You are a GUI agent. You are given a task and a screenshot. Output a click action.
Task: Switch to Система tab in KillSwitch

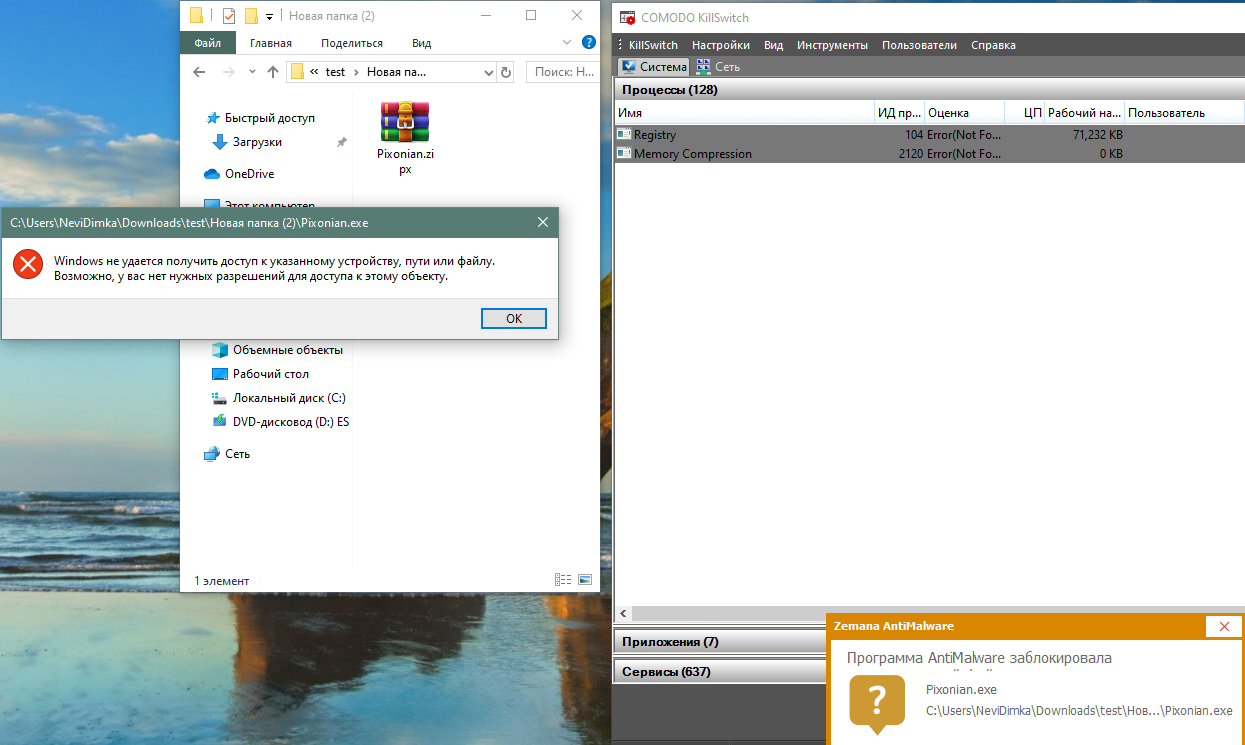tap(654, 67)
